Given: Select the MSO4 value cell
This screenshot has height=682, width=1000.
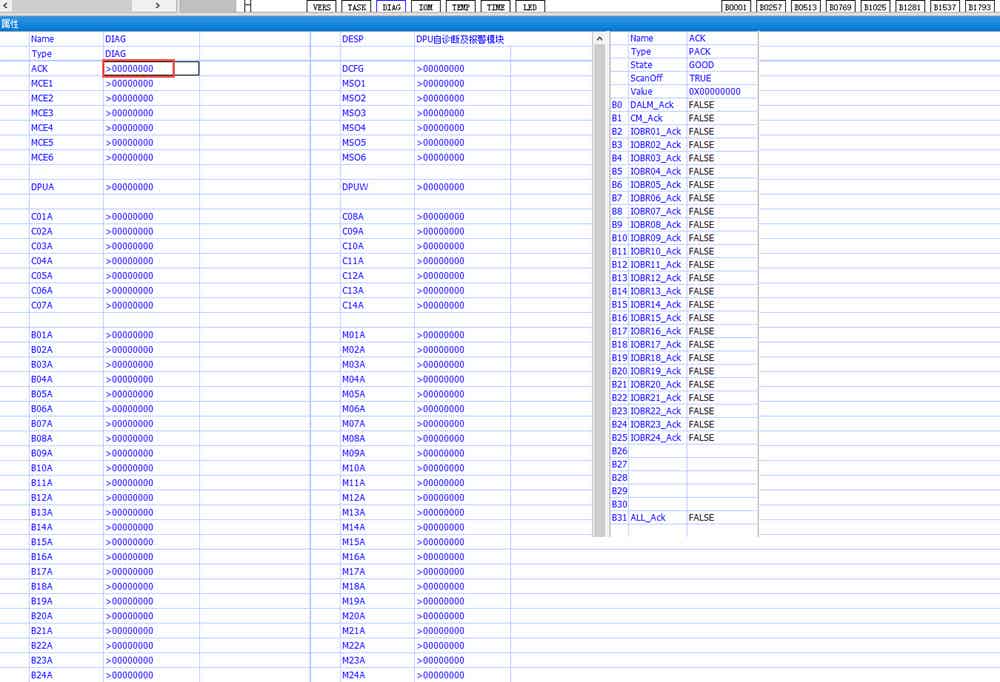Looking at the screenshot, I should pyautogui.click(x=462, y=128).
